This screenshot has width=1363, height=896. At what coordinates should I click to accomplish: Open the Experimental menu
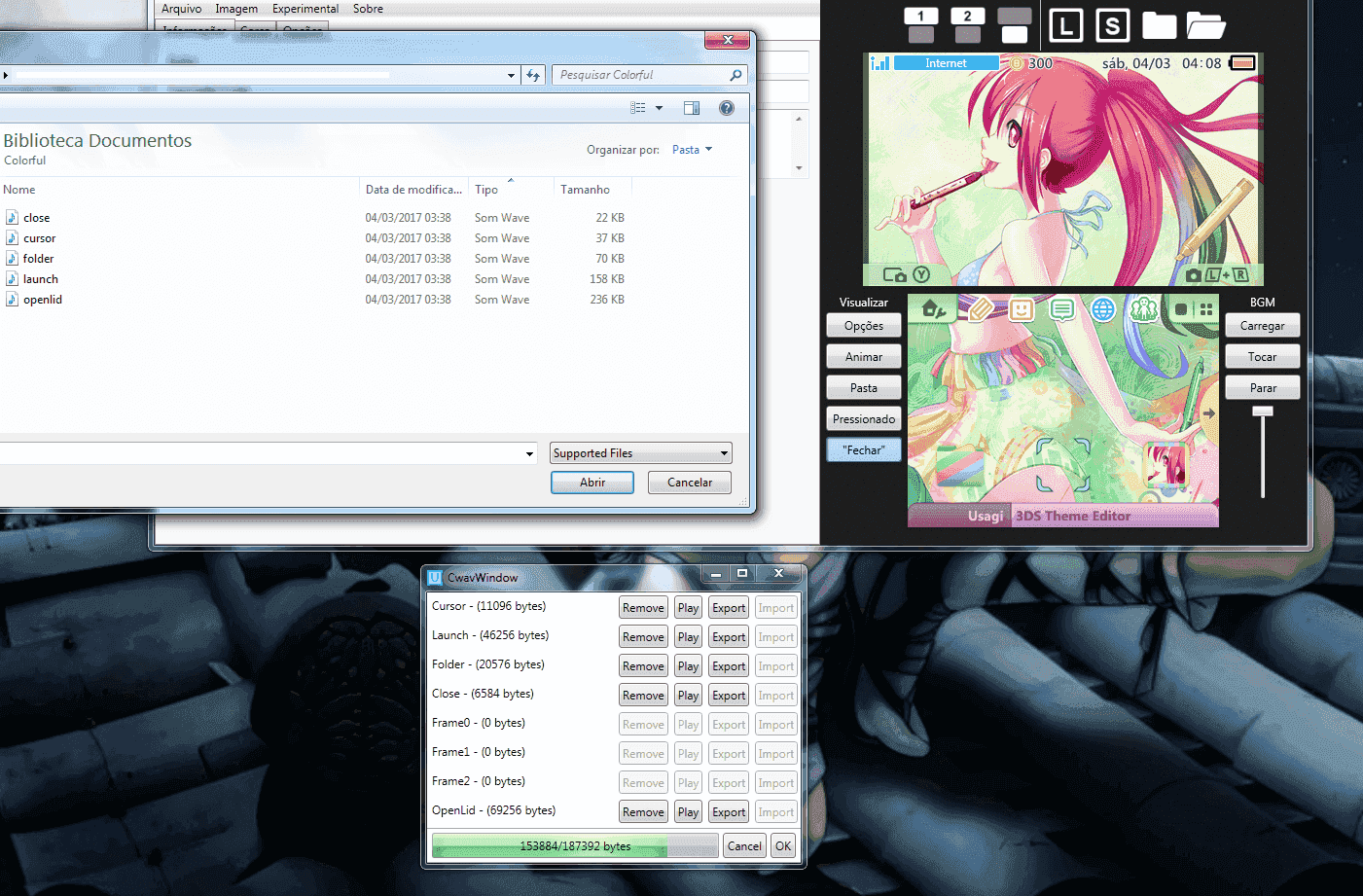point(305,9)
